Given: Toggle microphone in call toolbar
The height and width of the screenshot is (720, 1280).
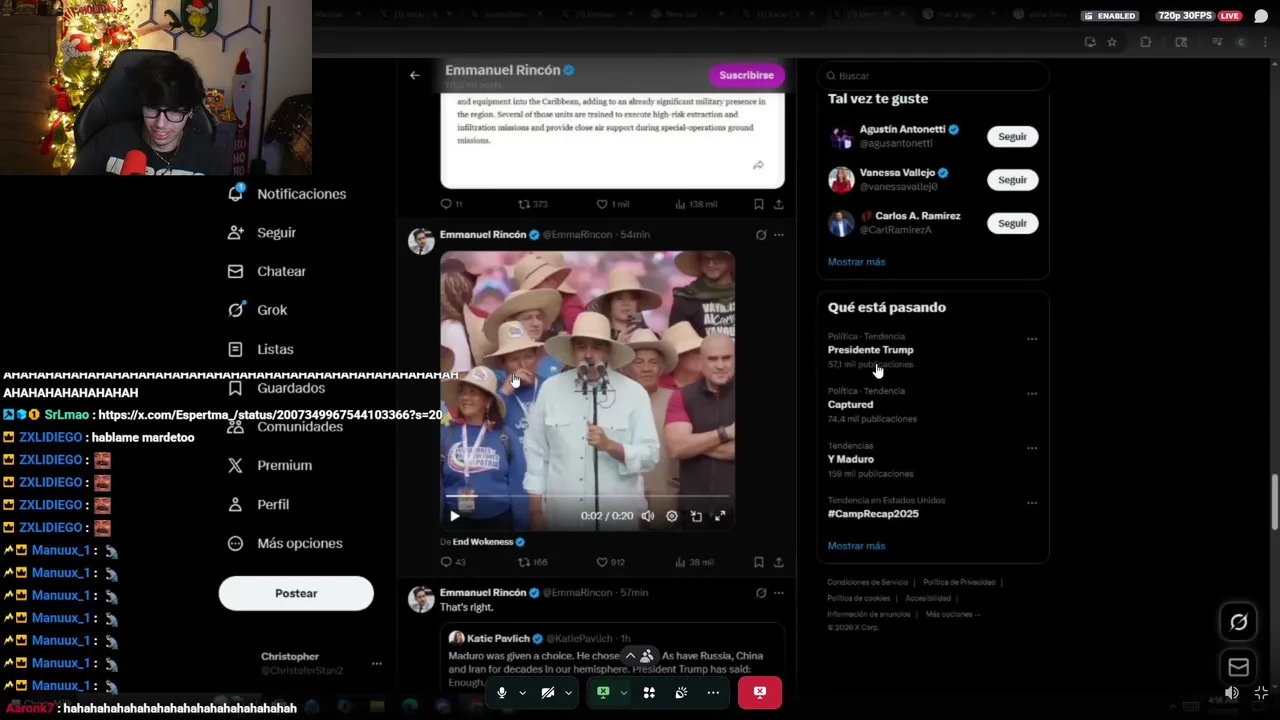Looking at the screenshot, I should [502, 692].
